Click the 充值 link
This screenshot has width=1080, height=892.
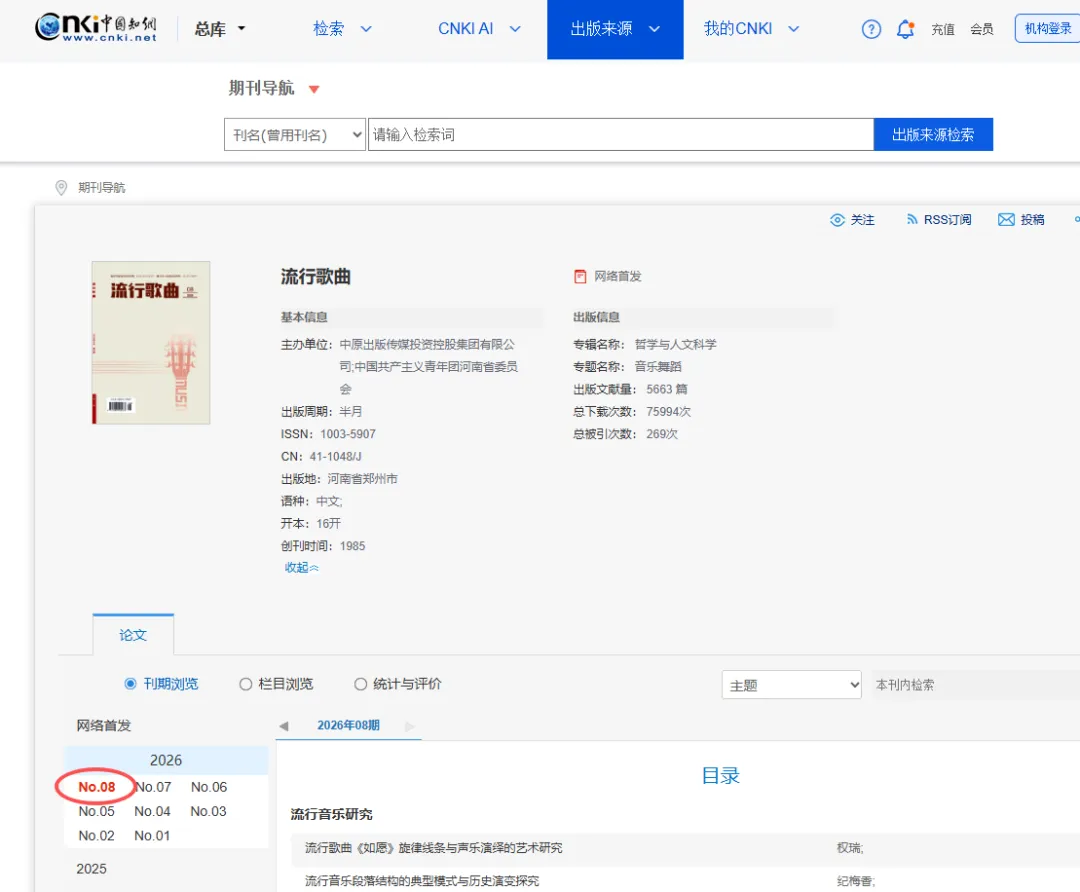pyautogui.click(x=942, y=29)
